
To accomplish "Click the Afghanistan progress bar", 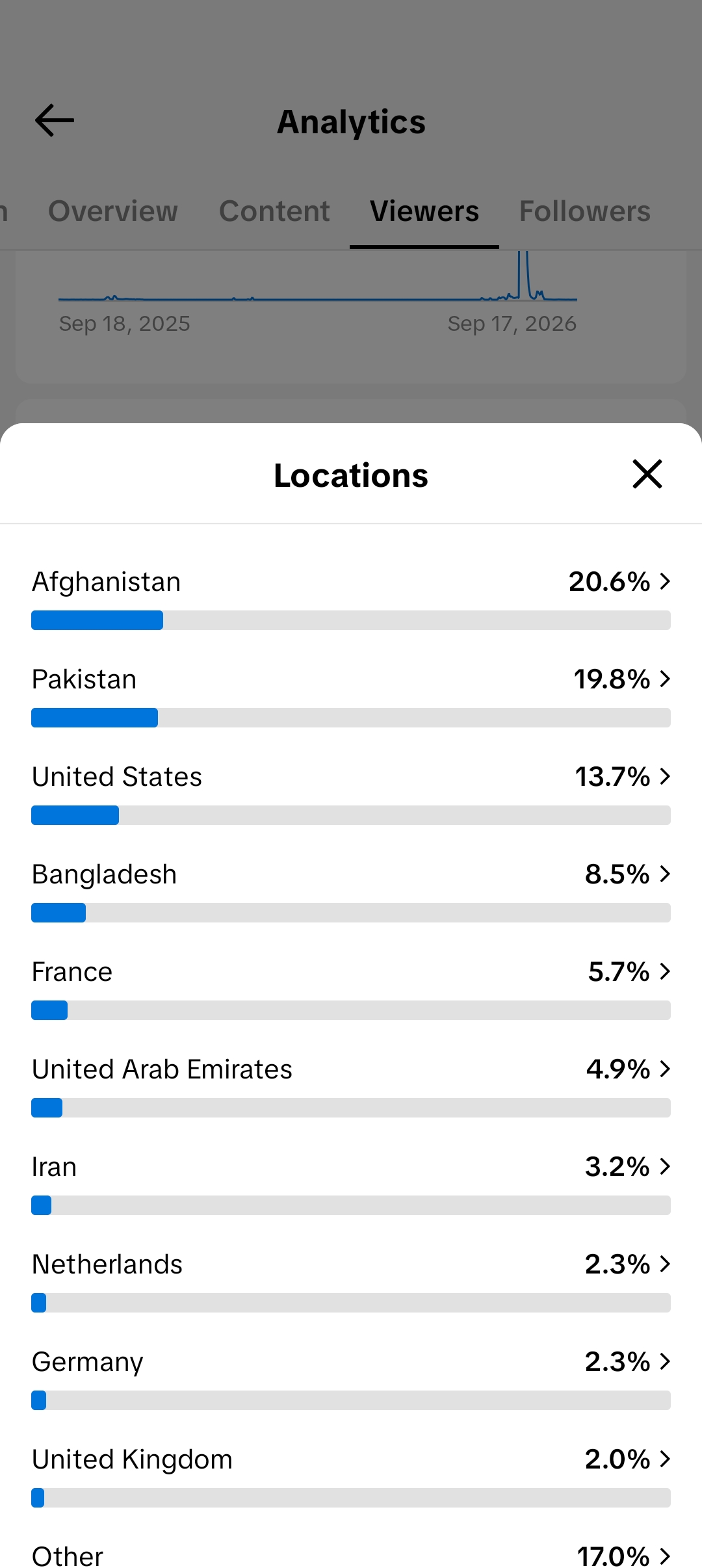I will [x=351, y=620].
